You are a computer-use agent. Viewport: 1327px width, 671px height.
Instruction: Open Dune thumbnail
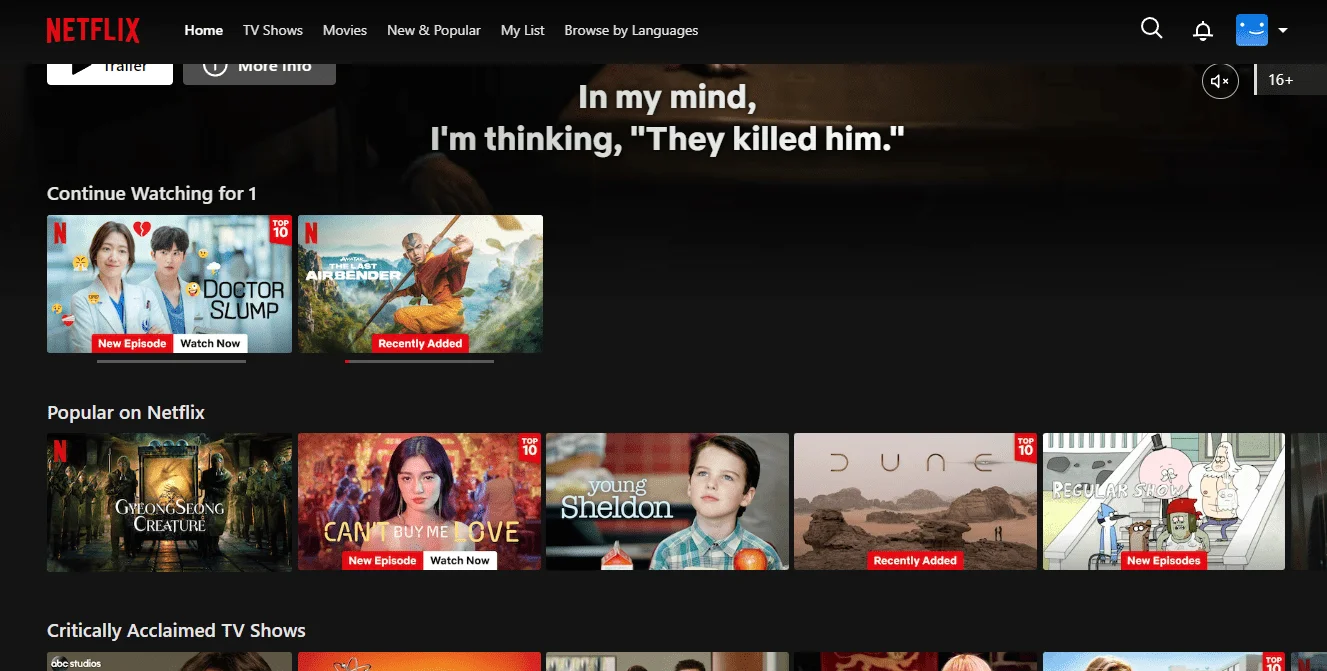click(x=915, y=502)
